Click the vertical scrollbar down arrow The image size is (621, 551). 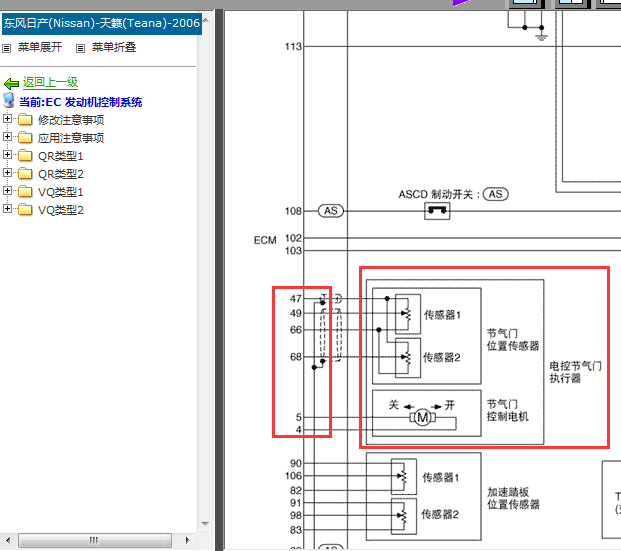[206, 524]
